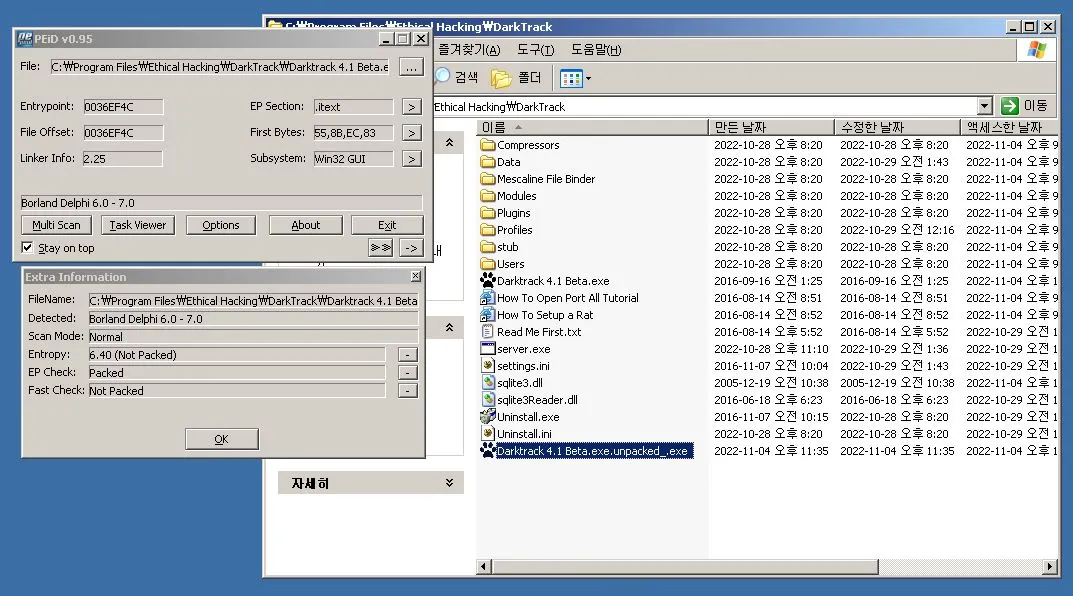Click the Explorer address path field
This screenshot has height=596, width=1073.
[x=705, y=107]
